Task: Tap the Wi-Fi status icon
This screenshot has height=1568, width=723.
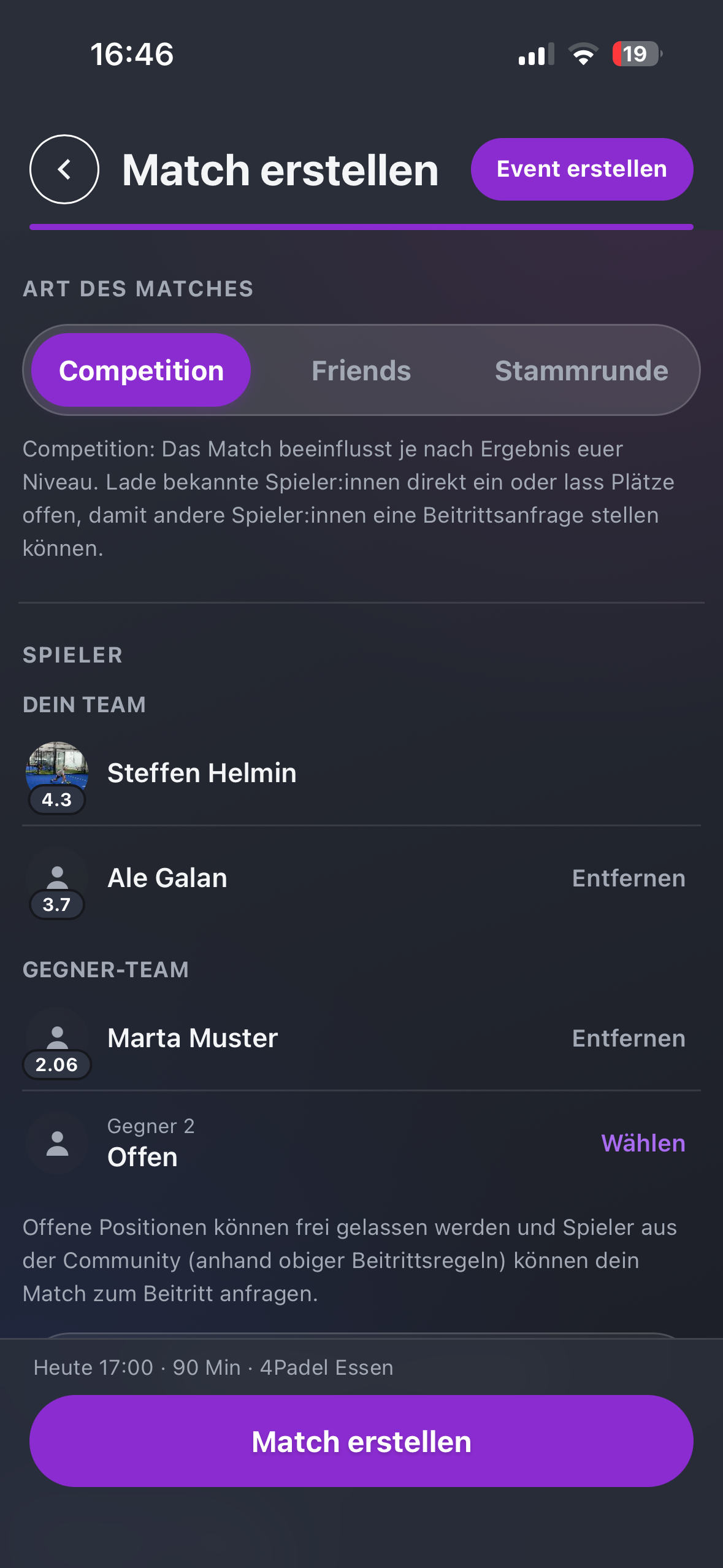Action: click(x=583, y=54)
